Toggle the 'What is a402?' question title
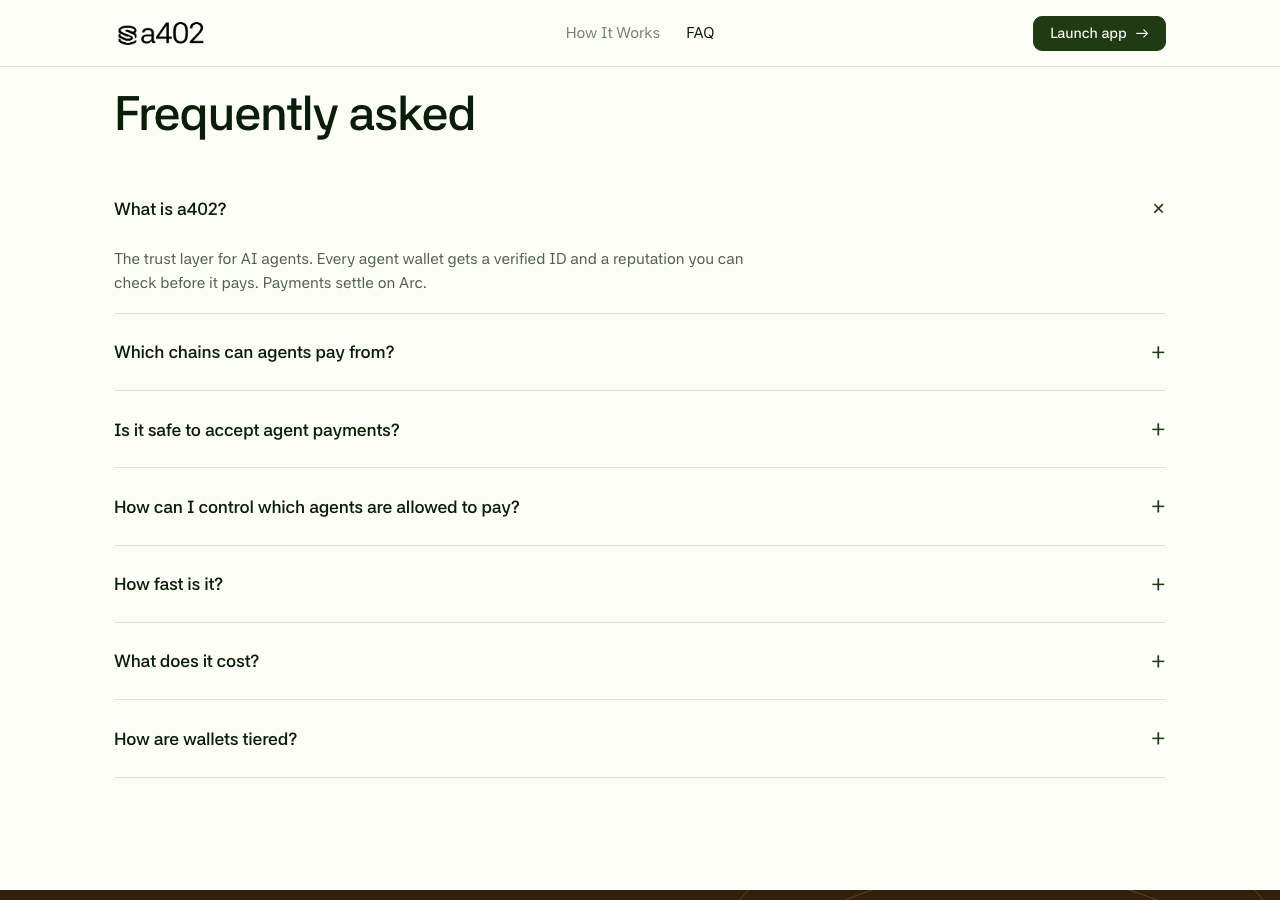The image size is (1280, 900). pyautogui.click(x=170, y=209)
